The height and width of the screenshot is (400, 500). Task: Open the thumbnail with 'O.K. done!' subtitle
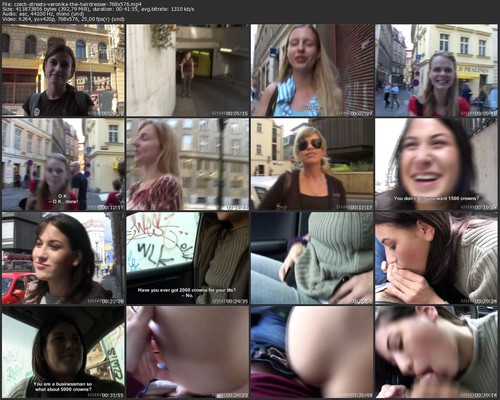point(63,164)
